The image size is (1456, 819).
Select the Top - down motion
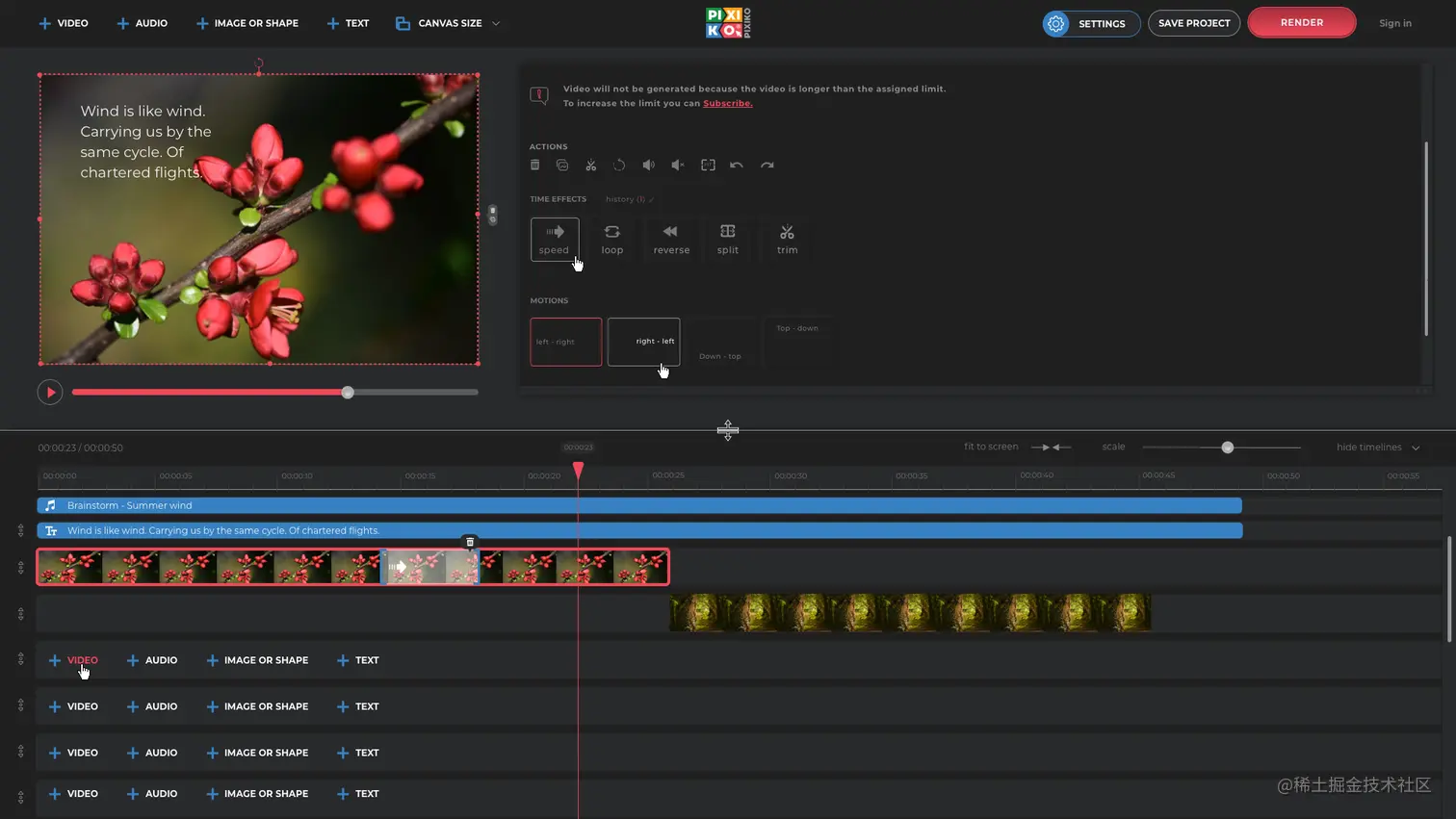797,342
